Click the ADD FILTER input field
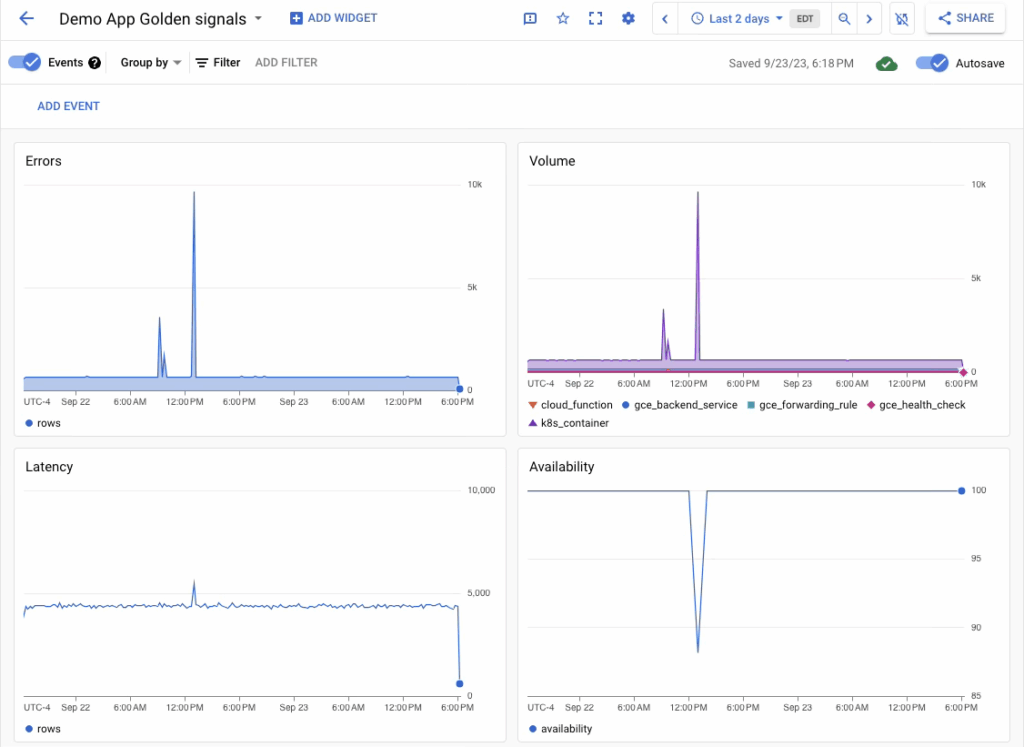 click(x=286, y=63)
